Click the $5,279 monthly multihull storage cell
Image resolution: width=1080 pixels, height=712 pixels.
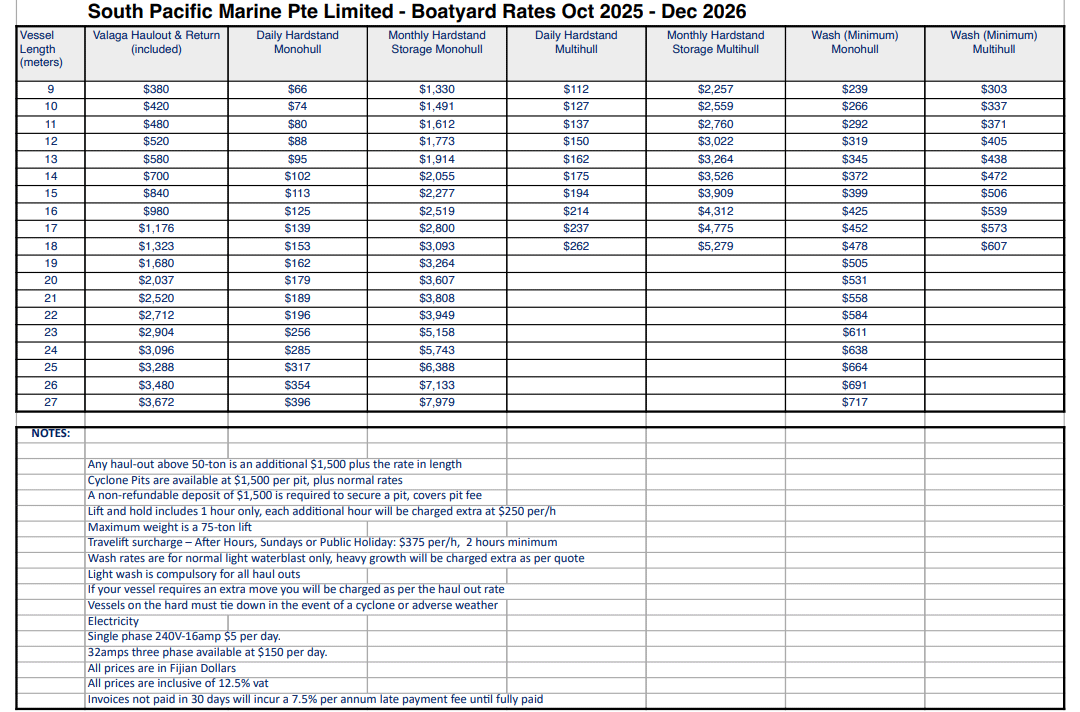(x=715, y=246)
